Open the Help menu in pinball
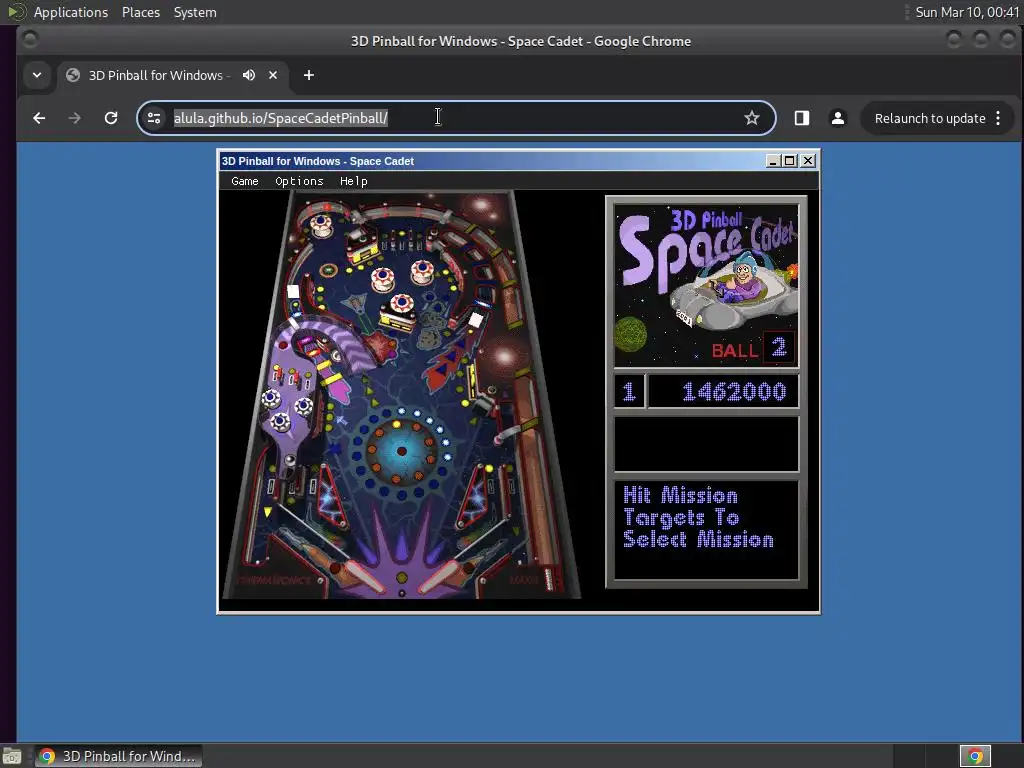 (353, 181)
